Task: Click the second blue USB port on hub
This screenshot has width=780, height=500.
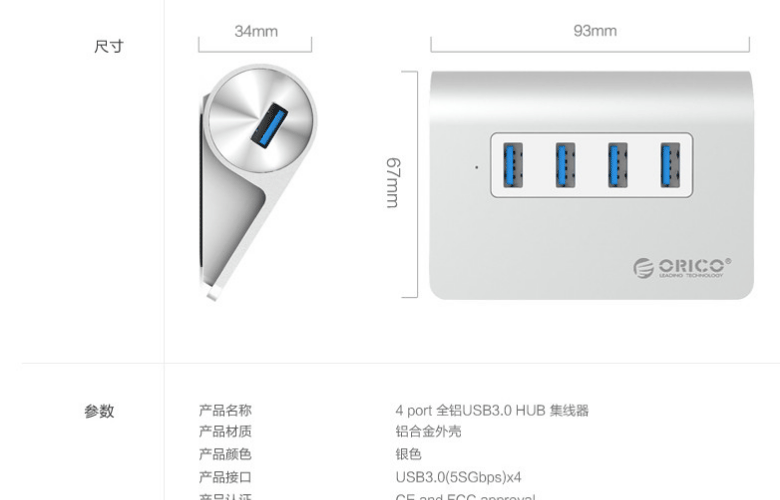Action: [x=566, y=165]
